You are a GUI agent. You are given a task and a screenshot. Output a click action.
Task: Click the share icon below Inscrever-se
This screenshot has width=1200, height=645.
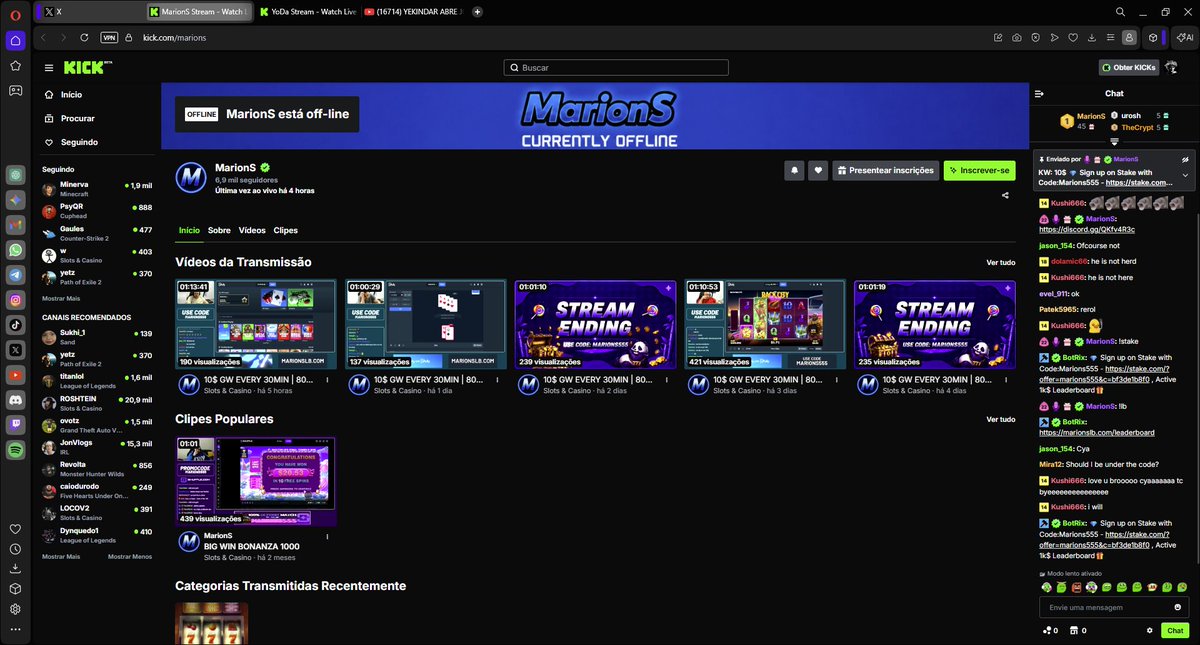[1005, 196]
